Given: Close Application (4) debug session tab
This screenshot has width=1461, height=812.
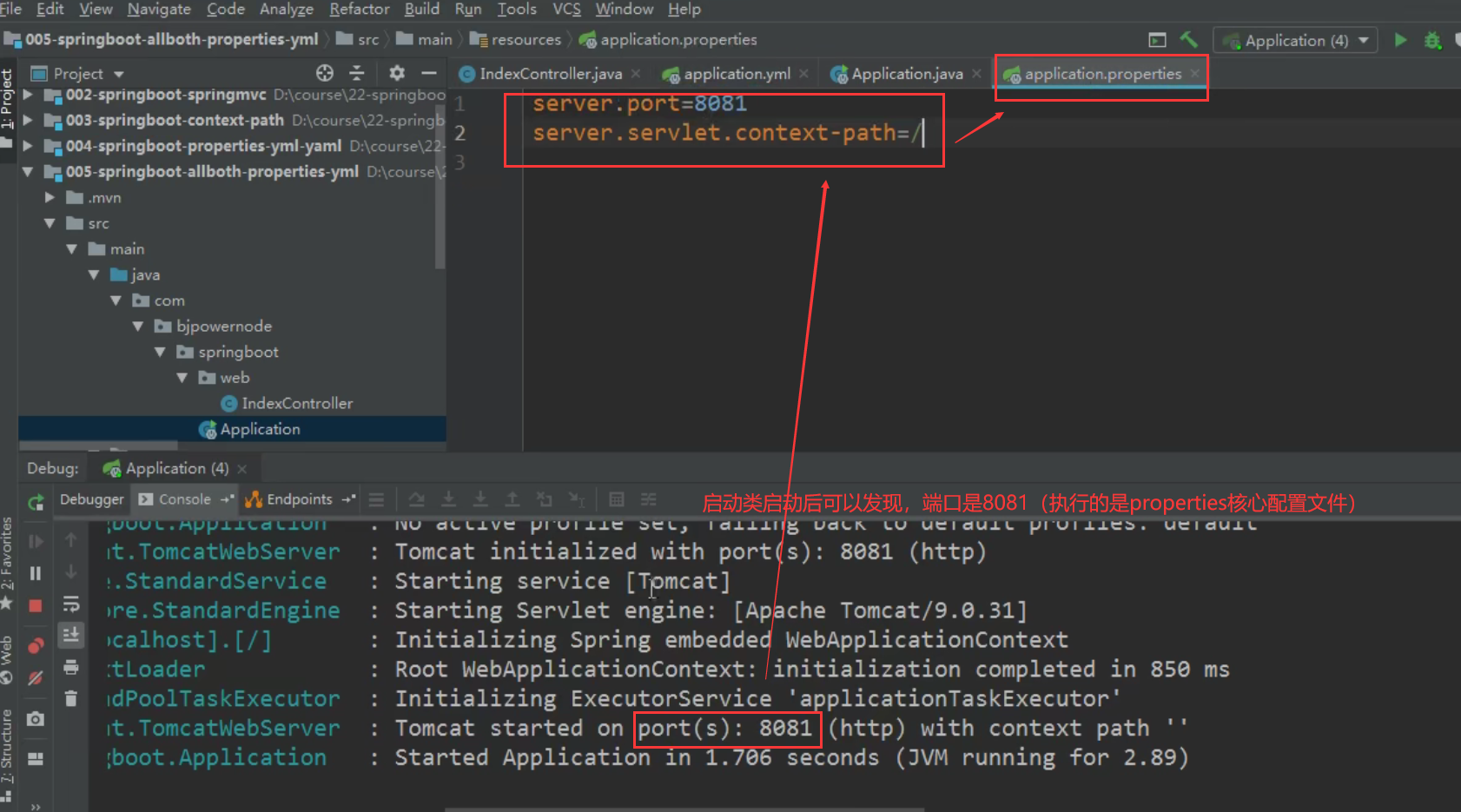Looking at the screenshot, I should click(242, 469).
